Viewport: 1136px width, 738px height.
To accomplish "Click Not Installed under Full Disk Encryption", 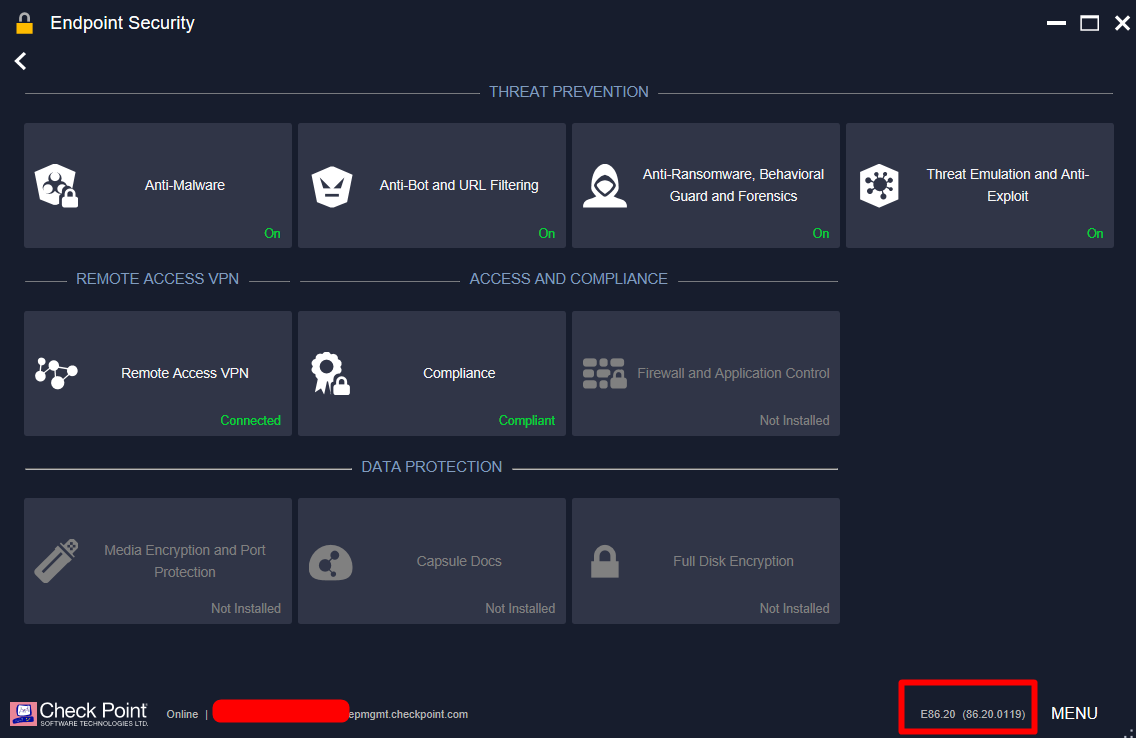I will coord(795,608).
